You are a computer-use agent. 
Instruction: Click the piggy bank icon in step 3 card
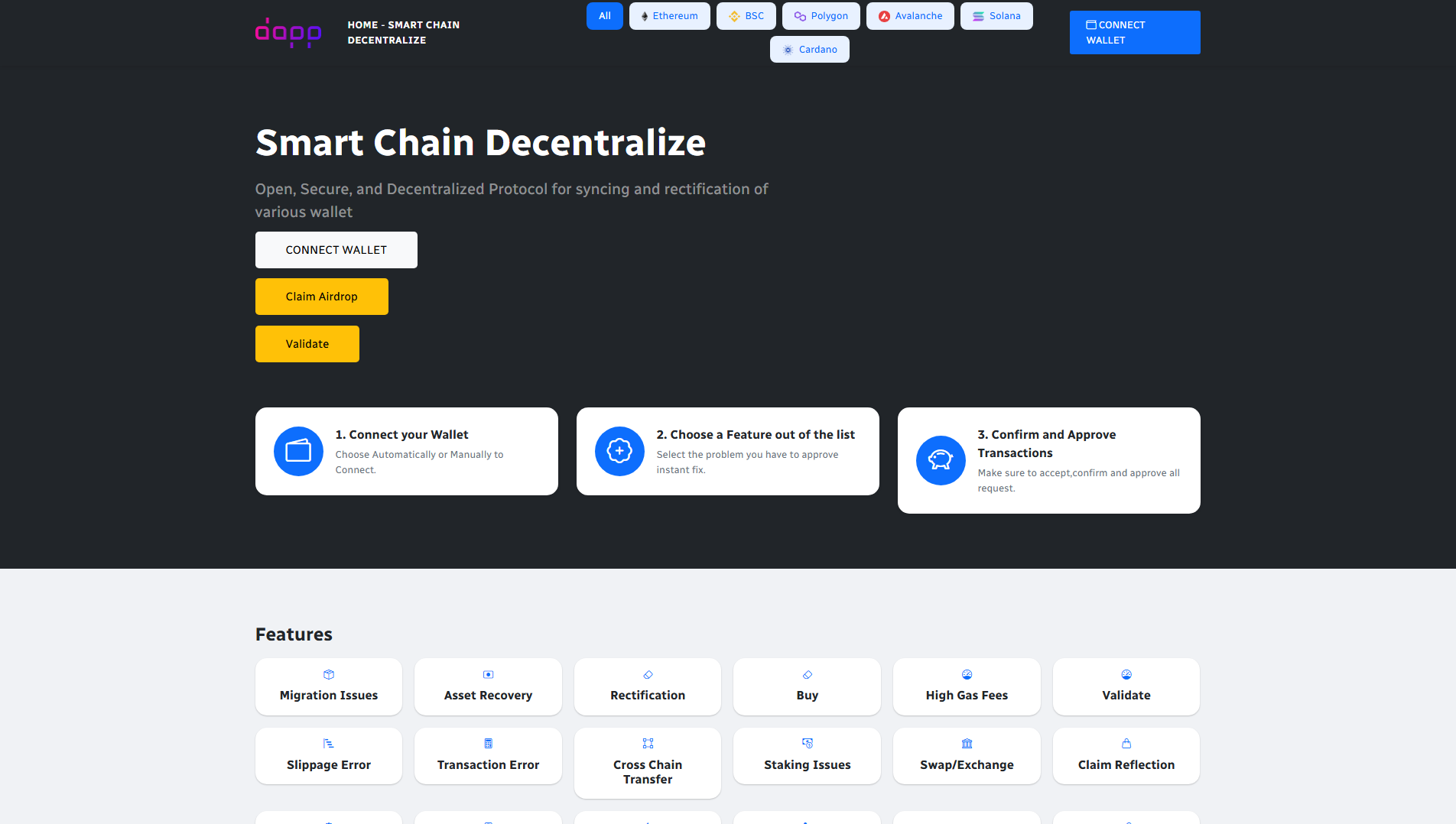coord(941,460)
